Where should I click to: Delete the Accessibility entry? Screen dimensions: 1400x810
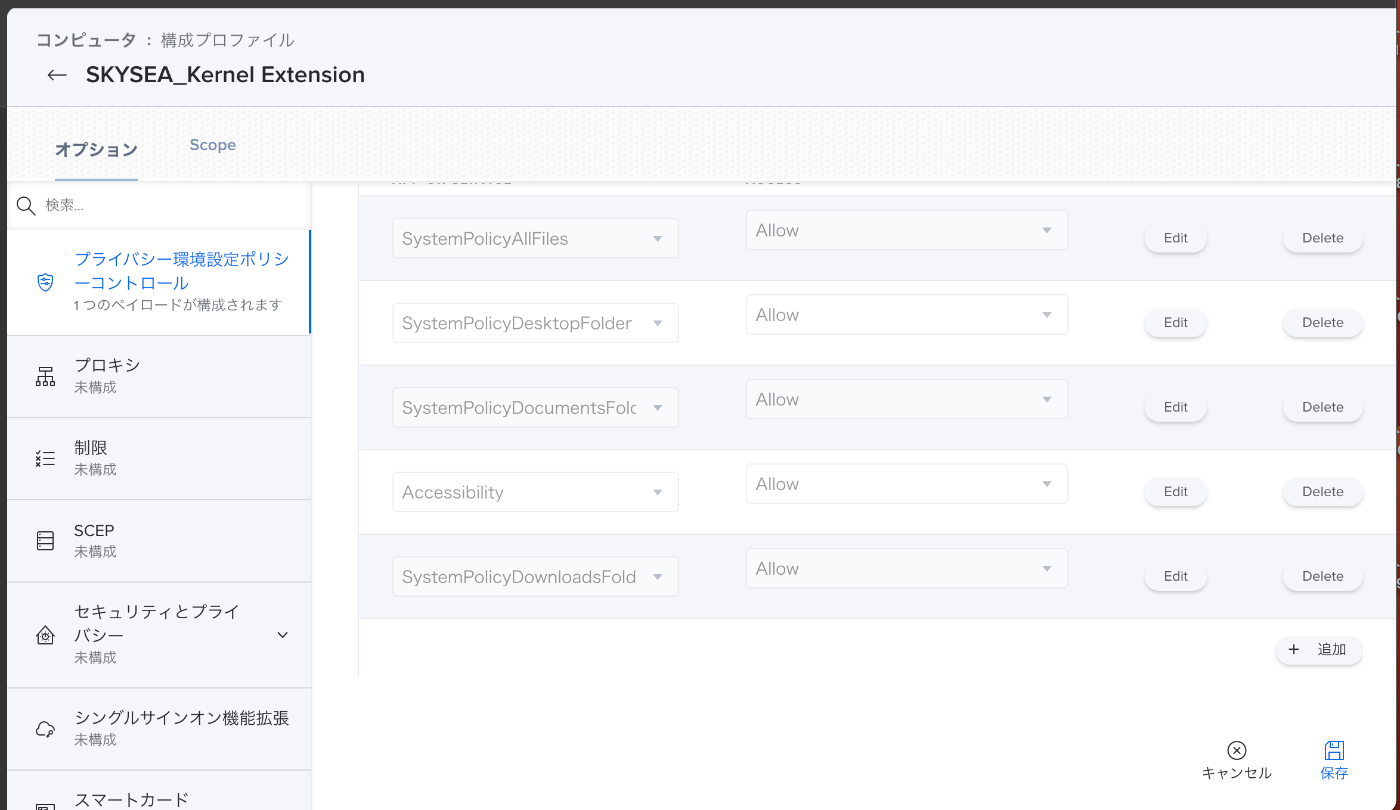tap(1323, 492)
